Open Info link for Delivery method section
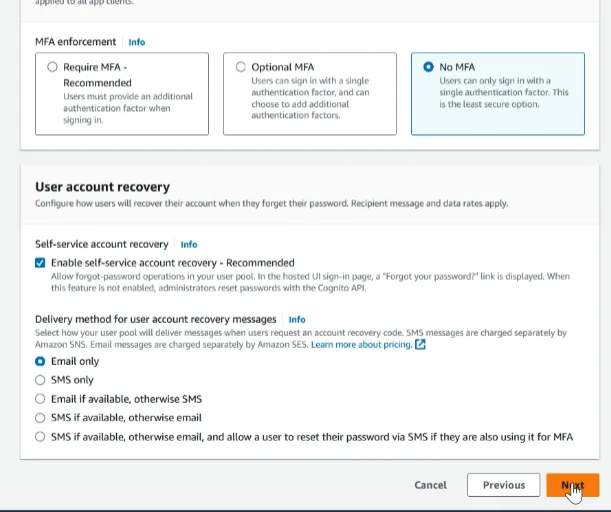Screen dimensions: 611x512 tap(297, 320)
